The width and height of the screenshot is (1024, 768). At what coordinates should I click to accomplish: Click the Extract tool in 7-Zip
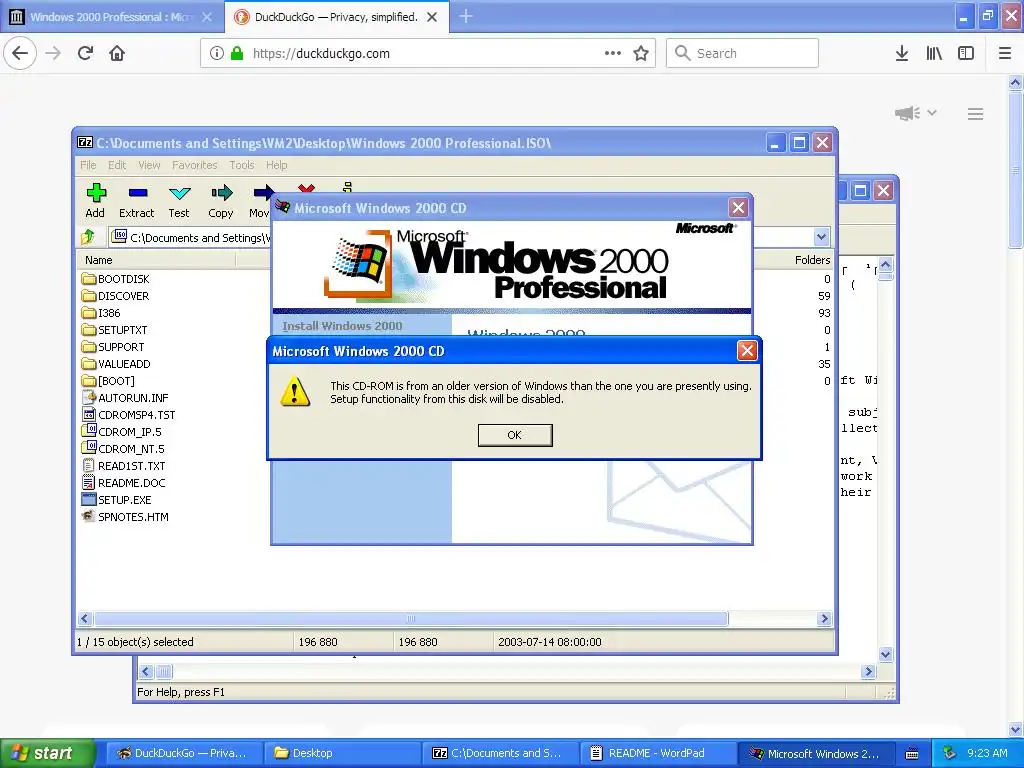coord(137,200)
